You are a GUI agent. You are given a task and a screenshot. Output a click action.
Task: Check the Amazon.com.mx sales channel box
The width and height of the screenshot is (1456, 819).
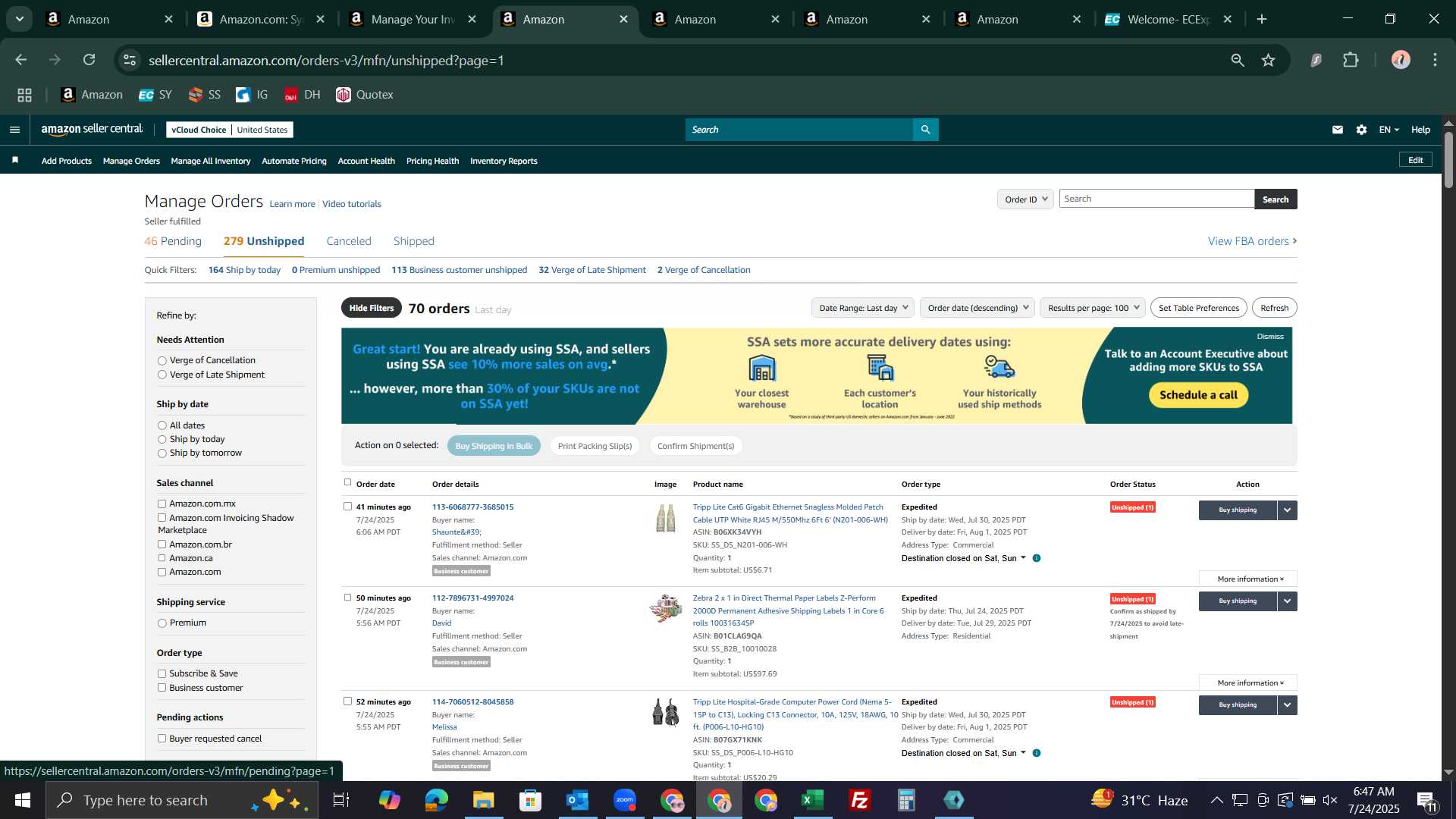162,504
